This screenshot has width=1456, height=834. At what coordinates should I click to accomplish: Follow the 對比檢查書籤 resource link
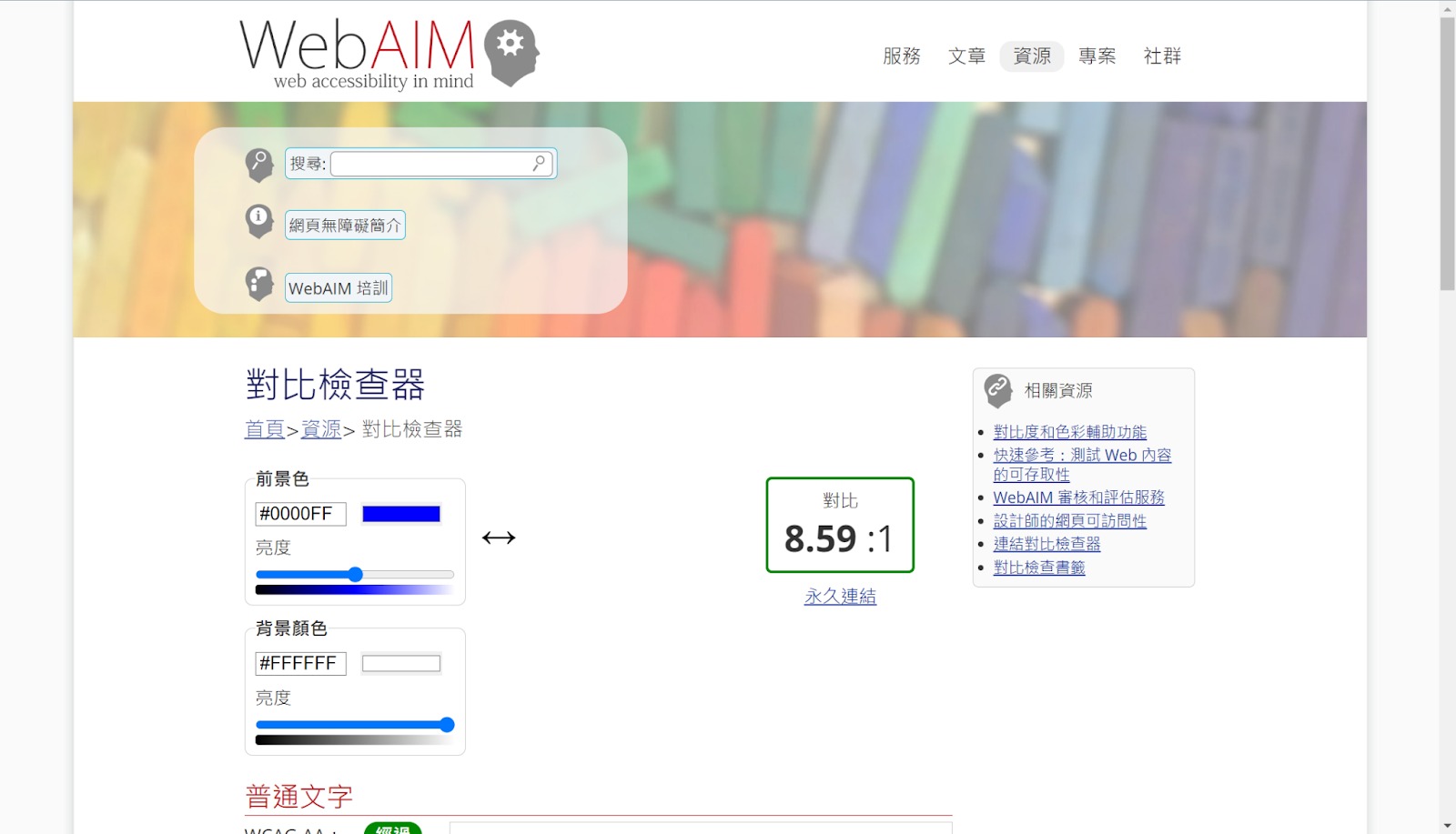coord(1037,566)
